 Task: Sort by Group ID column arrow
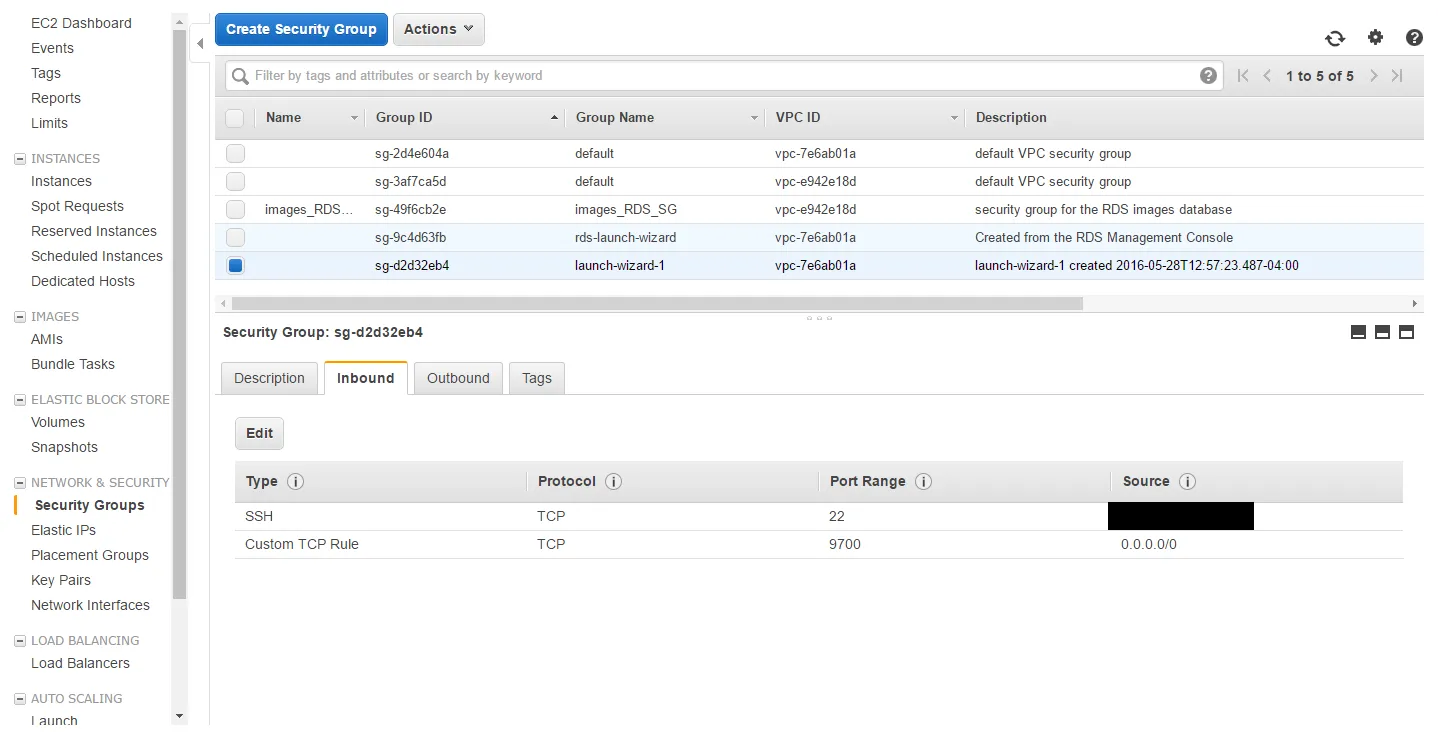[x=555, y=118]
